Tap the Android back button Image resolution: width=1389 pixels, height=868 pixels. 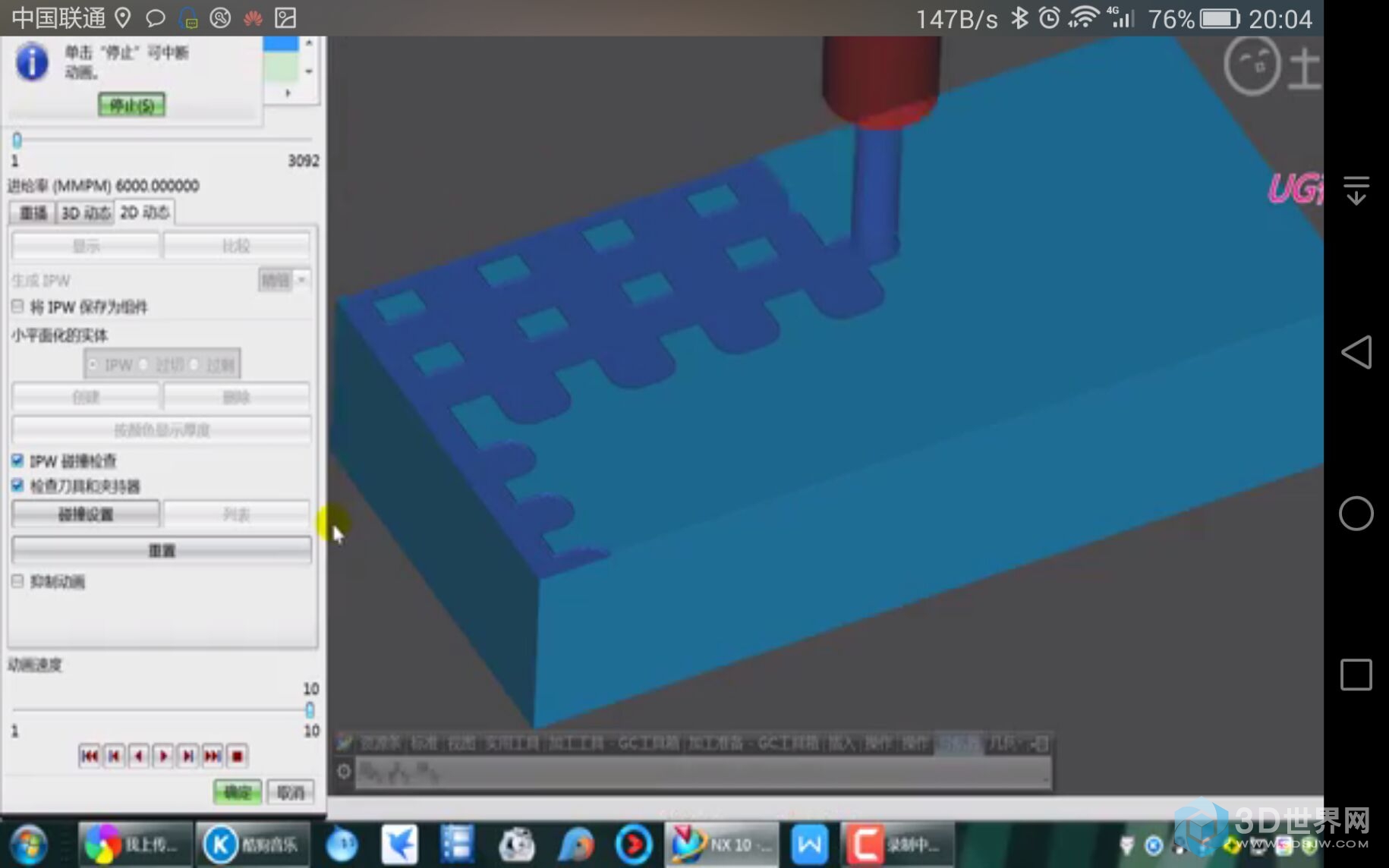[x=1356, y=352]
